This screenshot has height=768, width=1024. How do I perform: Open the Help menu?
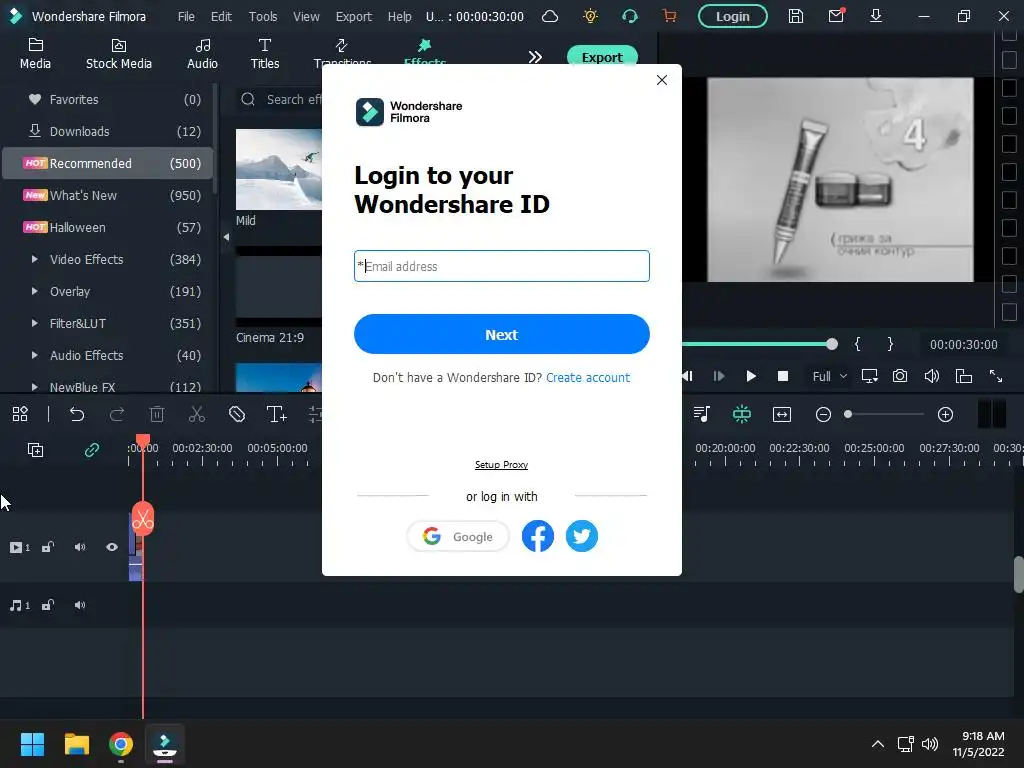pyautogui.click(x=400, y=16)
